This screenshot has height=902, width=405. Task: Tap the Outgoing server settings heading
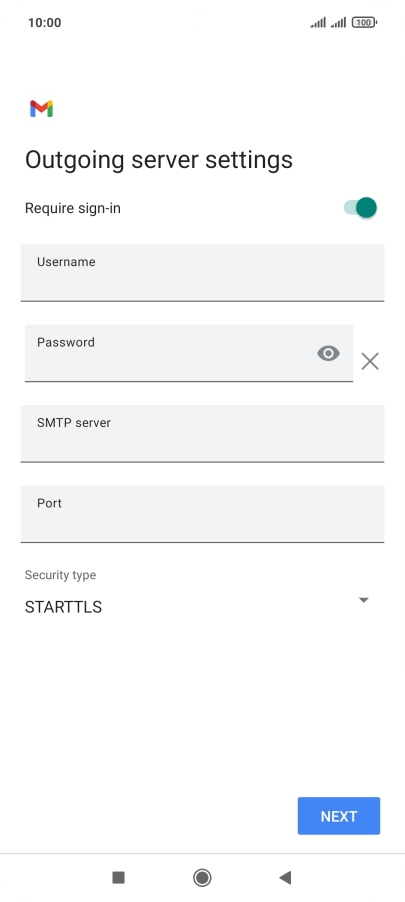click(x=159, y=160)
